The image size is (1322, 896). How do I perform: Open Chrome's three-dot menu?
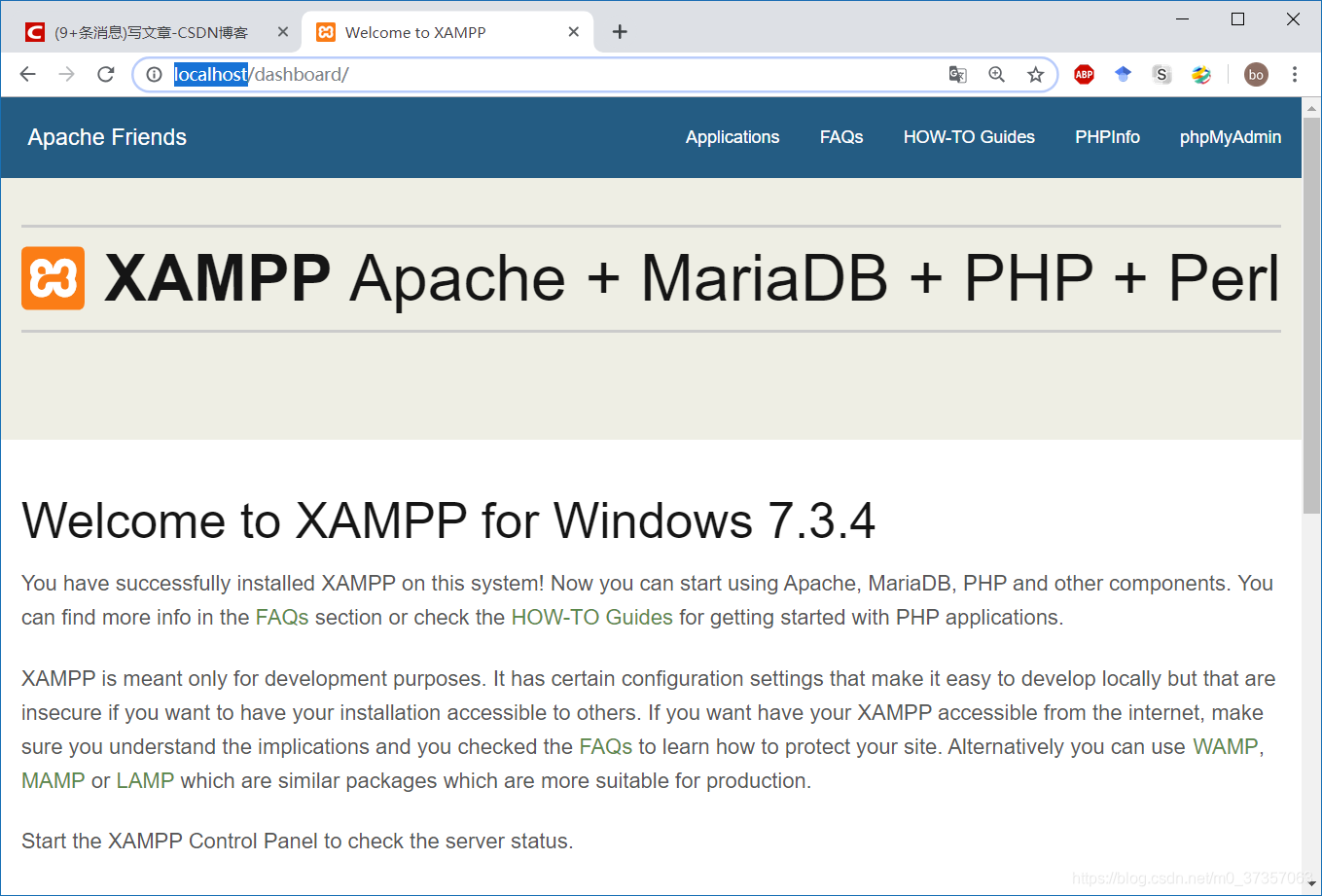(x=1295, y=75)
